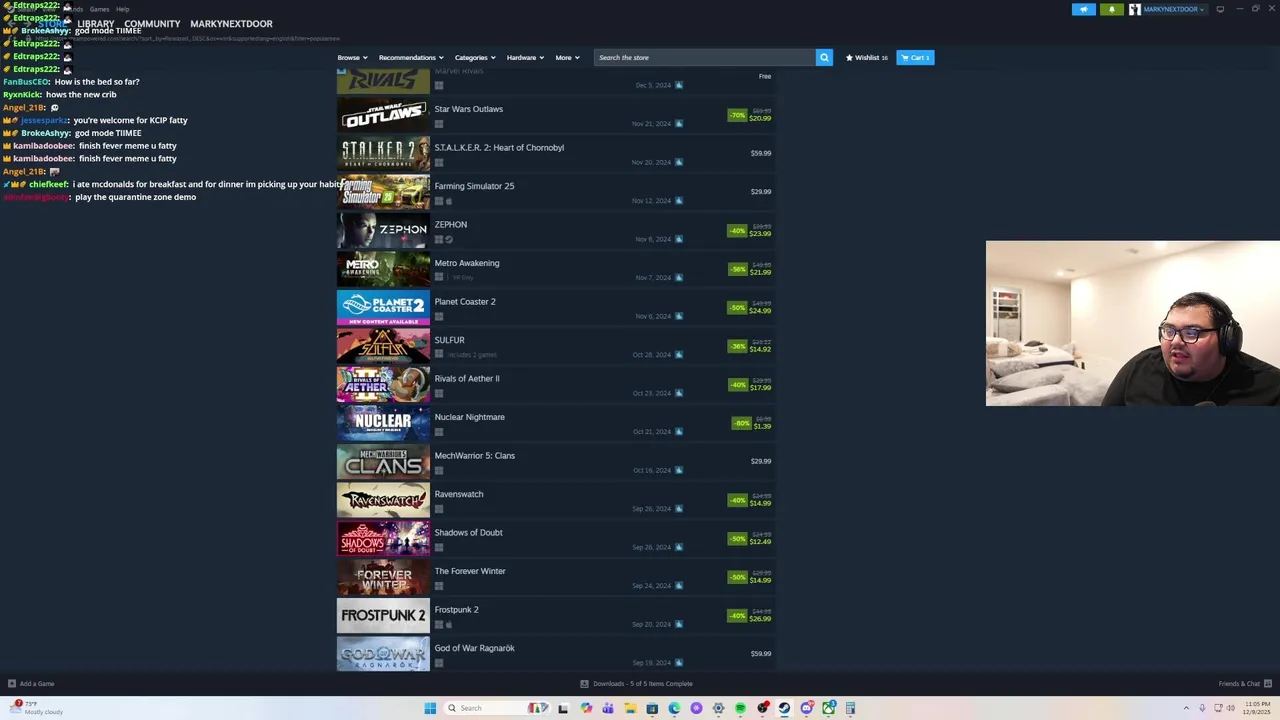Click the Big Picture mode icon
The height and width of the screenshot is (720, 1280).
click(x=1220, y=9)
